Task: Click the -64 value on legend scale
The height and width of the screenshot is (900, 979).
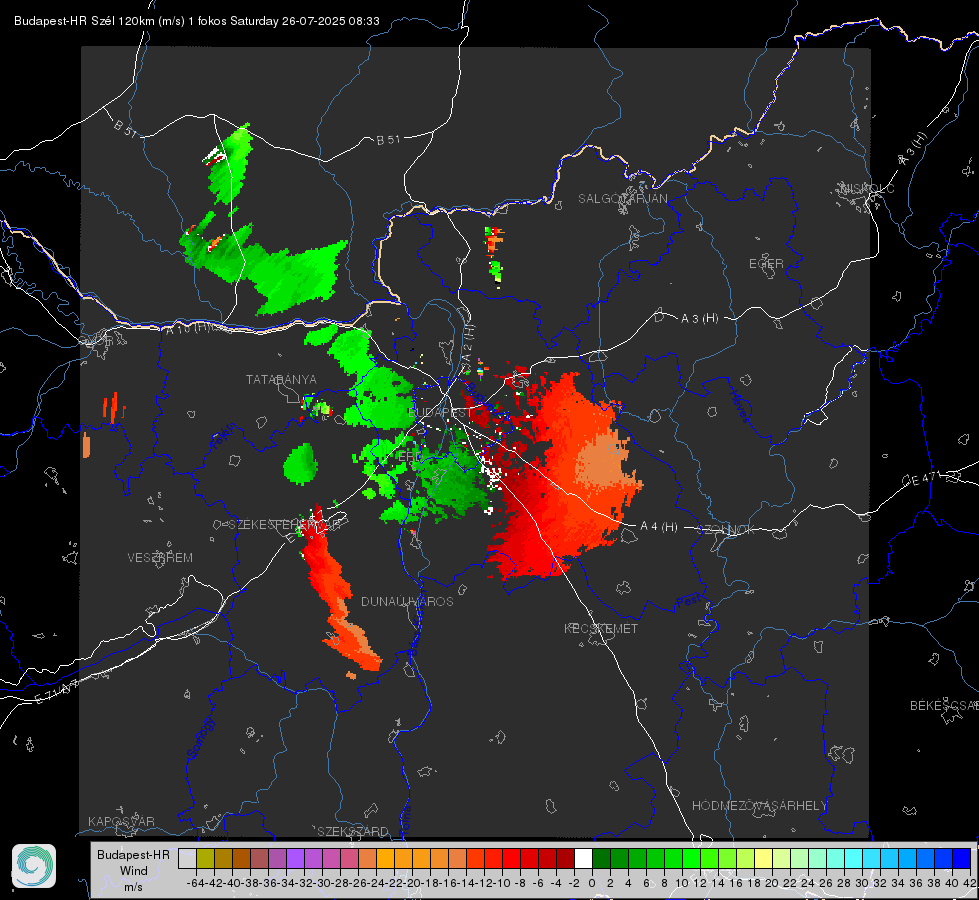Action: pos(196,883)
